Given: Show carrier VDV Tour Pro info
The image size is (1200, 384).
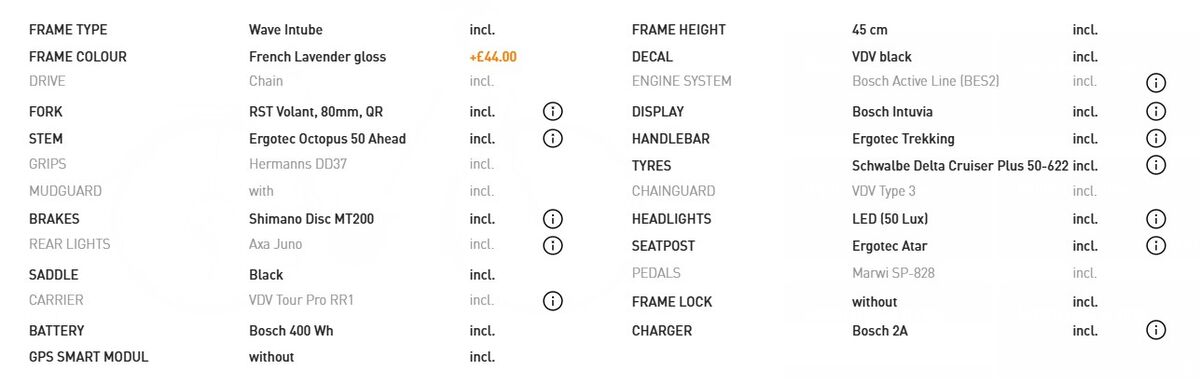Looking at the screenshot, I should [552, 301].
